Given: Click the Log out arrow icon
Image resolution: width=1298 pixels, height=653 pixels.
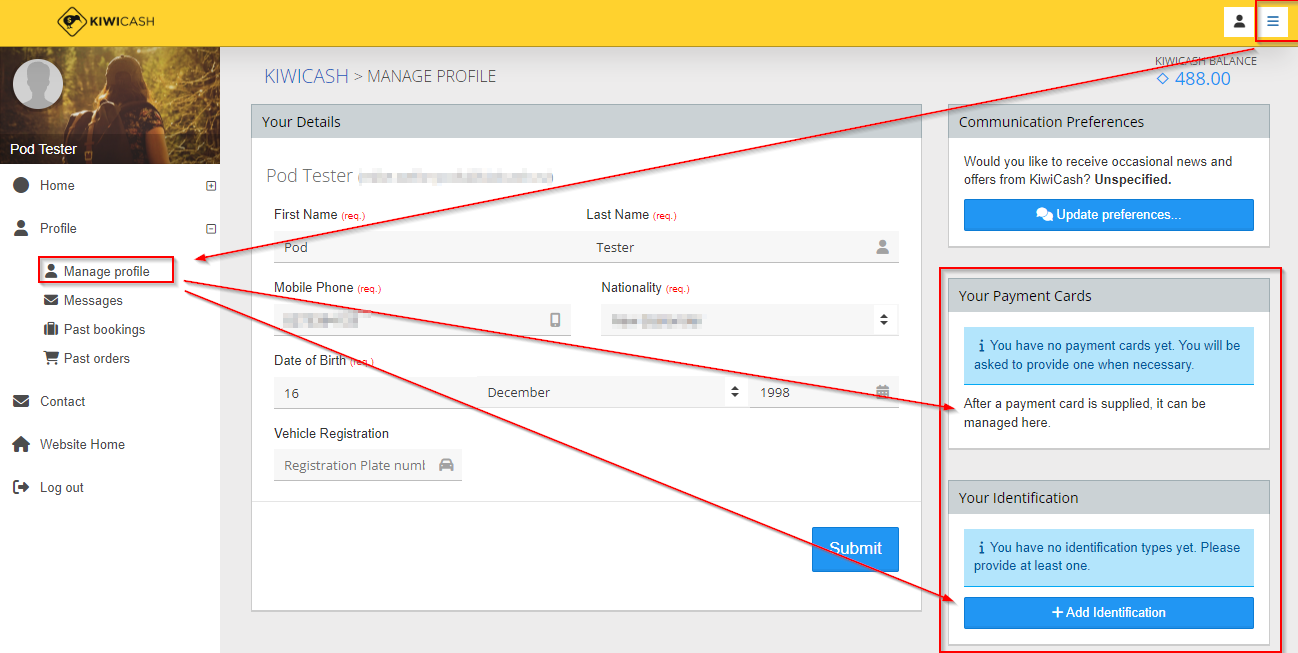Looking at the screenshot, I should (21, 487).
